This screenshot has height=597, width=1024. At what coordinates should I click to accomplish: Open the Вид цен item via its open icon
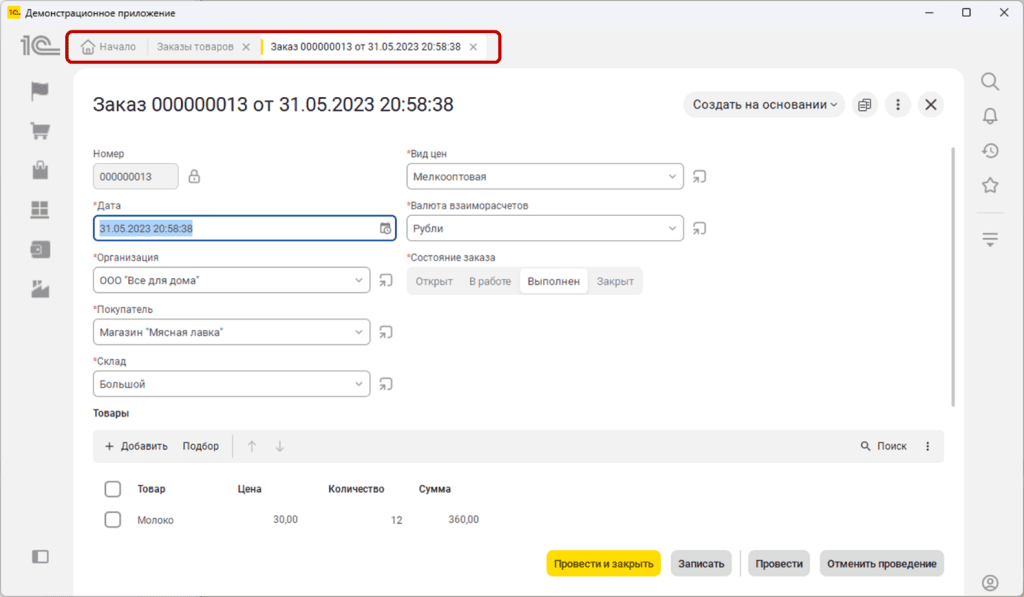coord(699,177)
